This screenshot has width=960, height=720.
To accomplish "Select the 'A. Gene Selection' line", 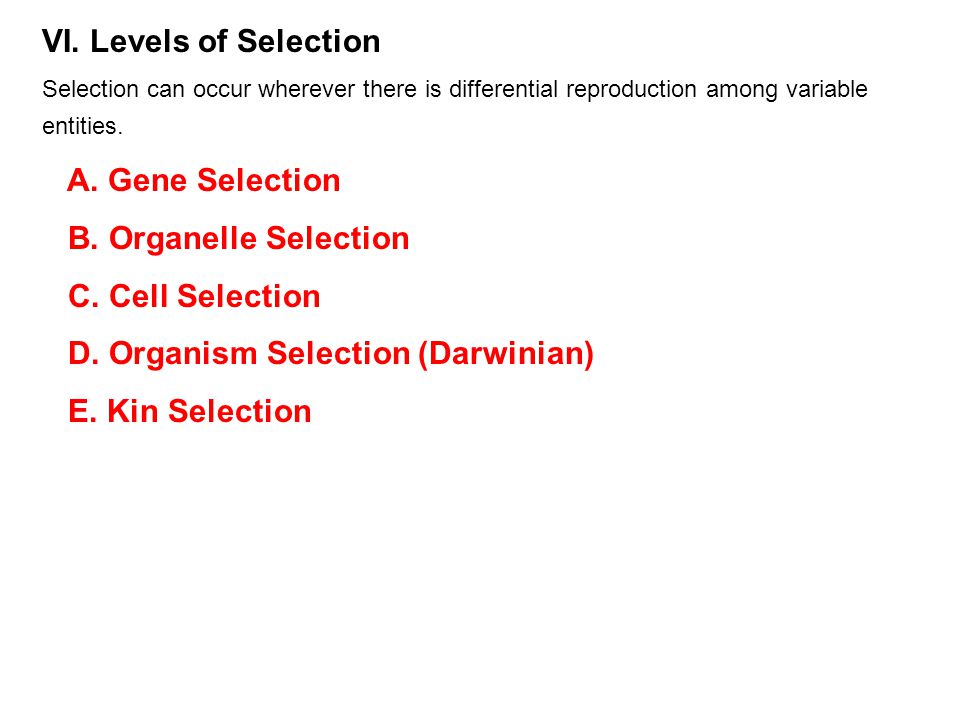I will point(203,180).
